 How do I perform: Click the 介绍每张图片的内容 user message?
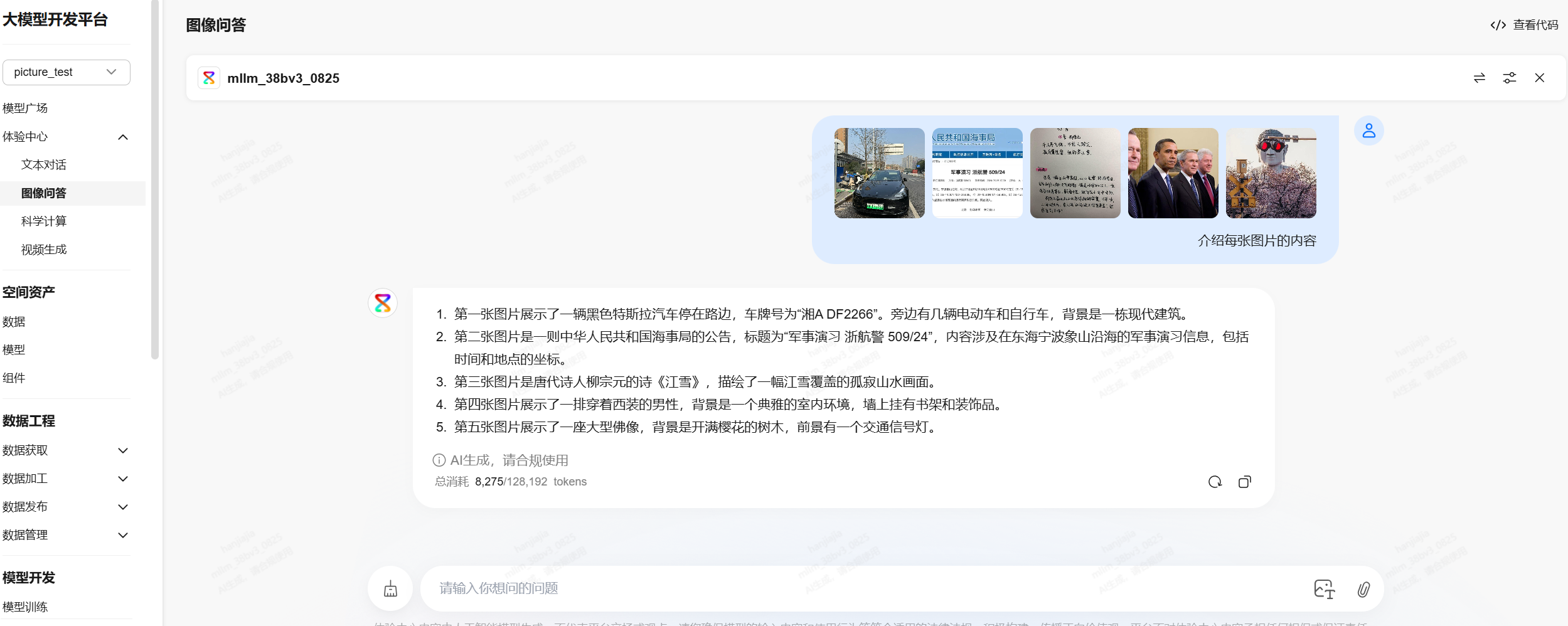pos(1257,240)
